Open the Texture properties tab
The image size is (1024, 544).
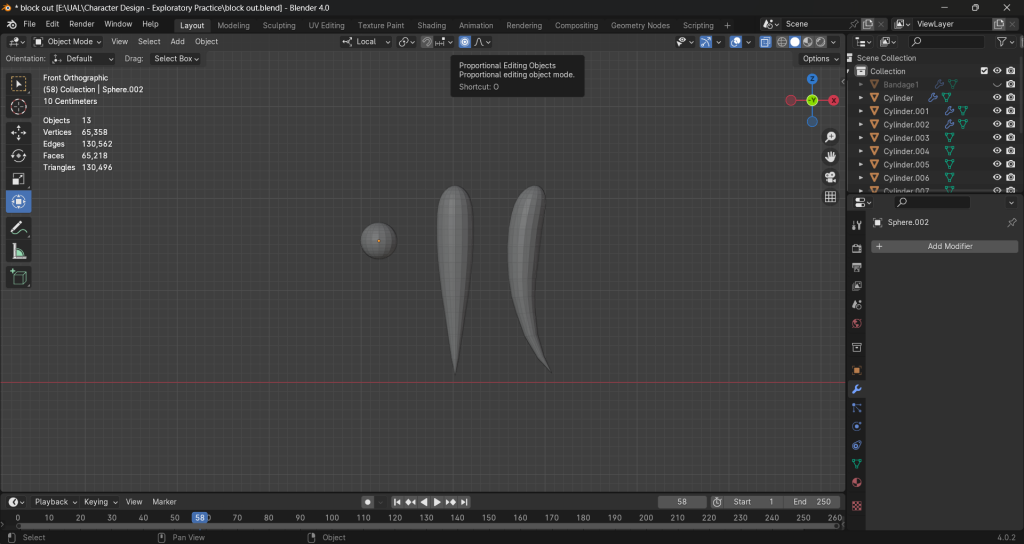857,506
